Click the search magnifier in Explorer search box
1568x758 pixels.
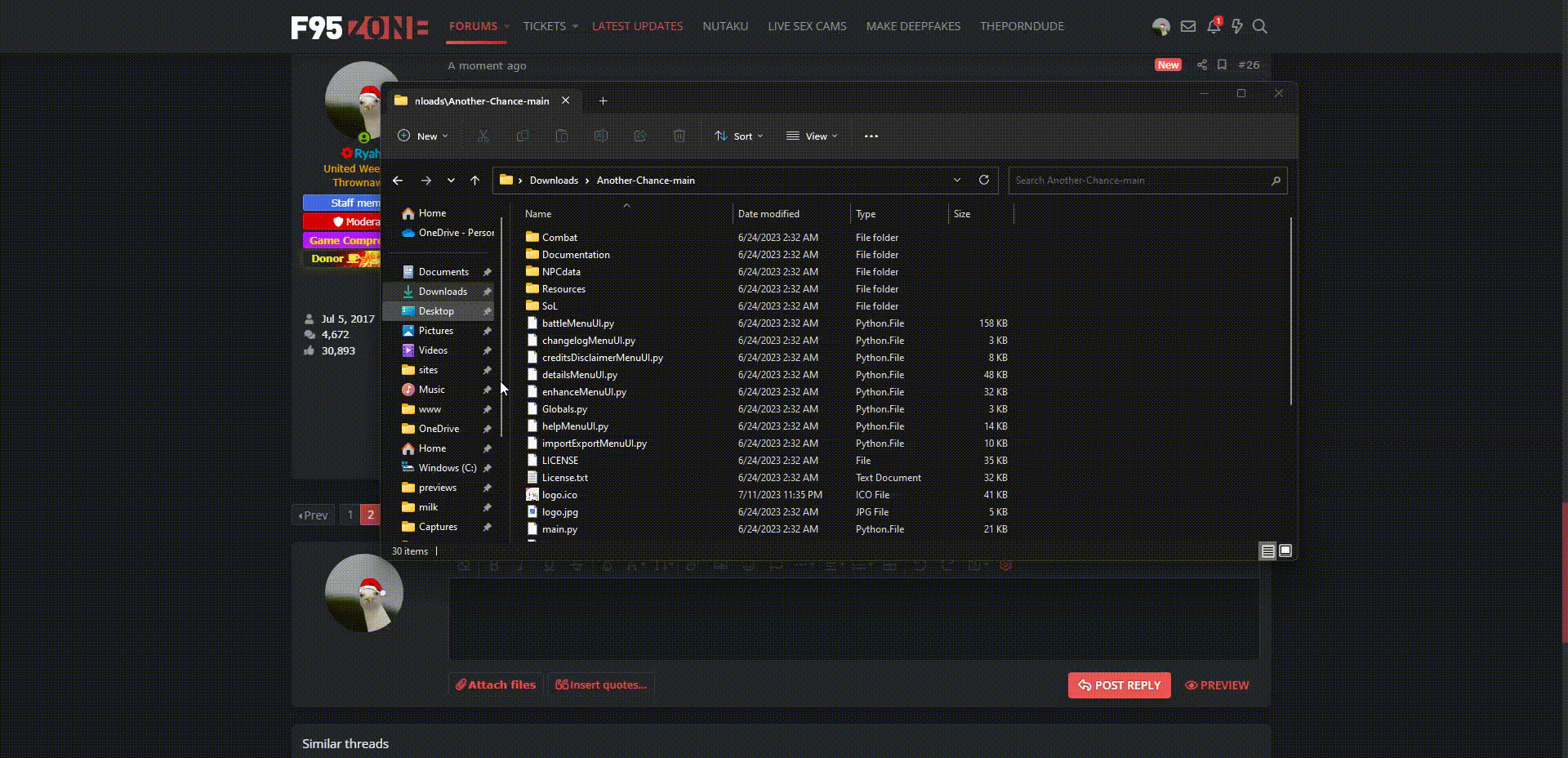click(1276, 181)
